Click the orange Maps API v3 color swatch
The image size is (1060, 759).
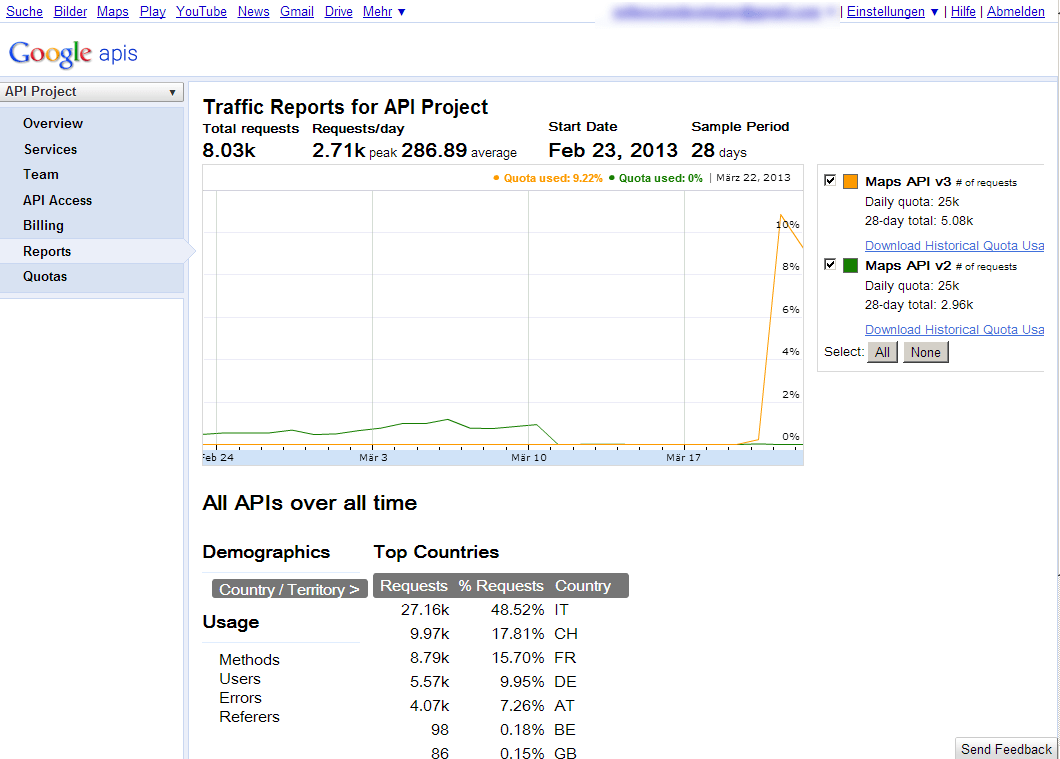click(x=850, y=181)
